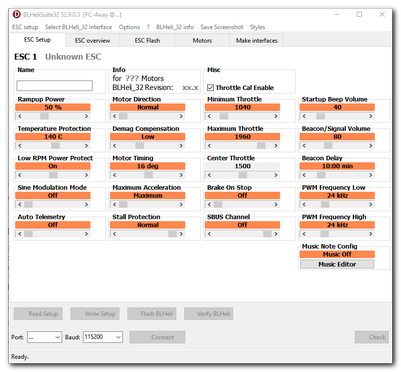
Task: Toggle the Throttle Cal Enable checkbox
Action: tap(210, 88)
